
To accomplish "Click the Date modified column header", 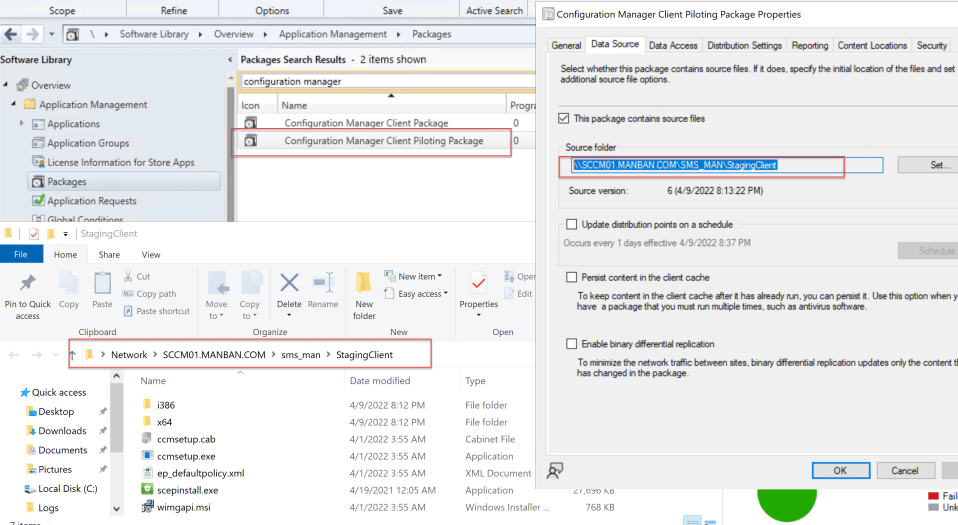I will [379, 381].
